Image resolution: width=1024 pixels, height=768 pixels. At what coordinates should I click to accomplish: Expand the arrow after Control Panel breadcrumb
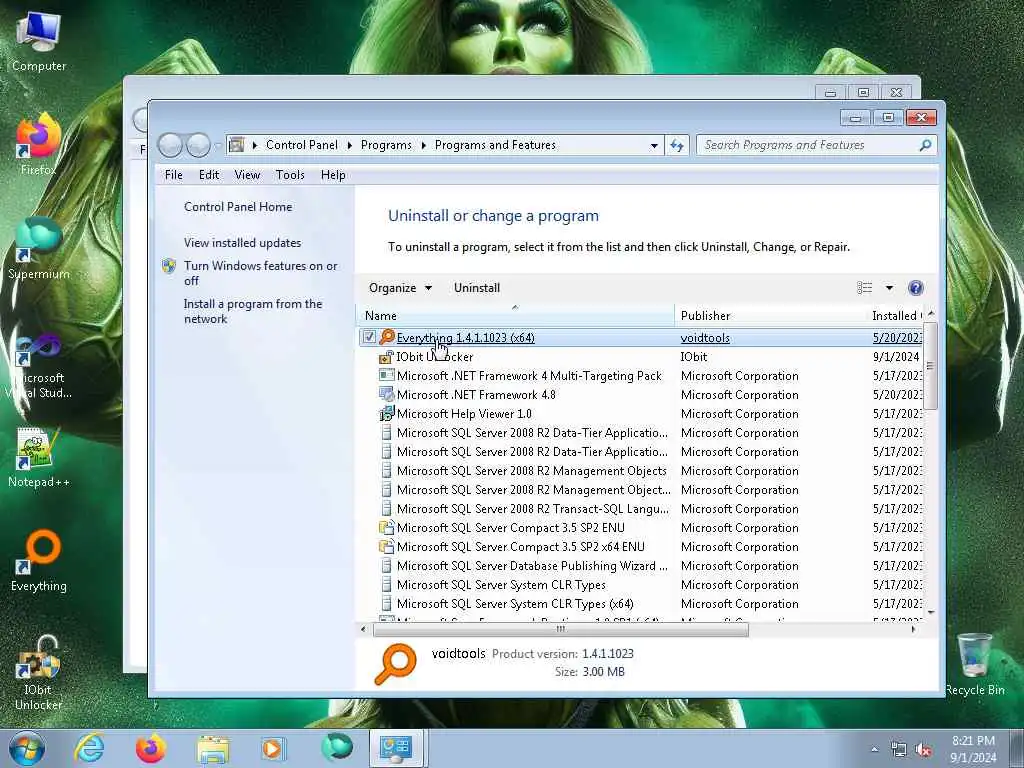(x=349, y=145)
